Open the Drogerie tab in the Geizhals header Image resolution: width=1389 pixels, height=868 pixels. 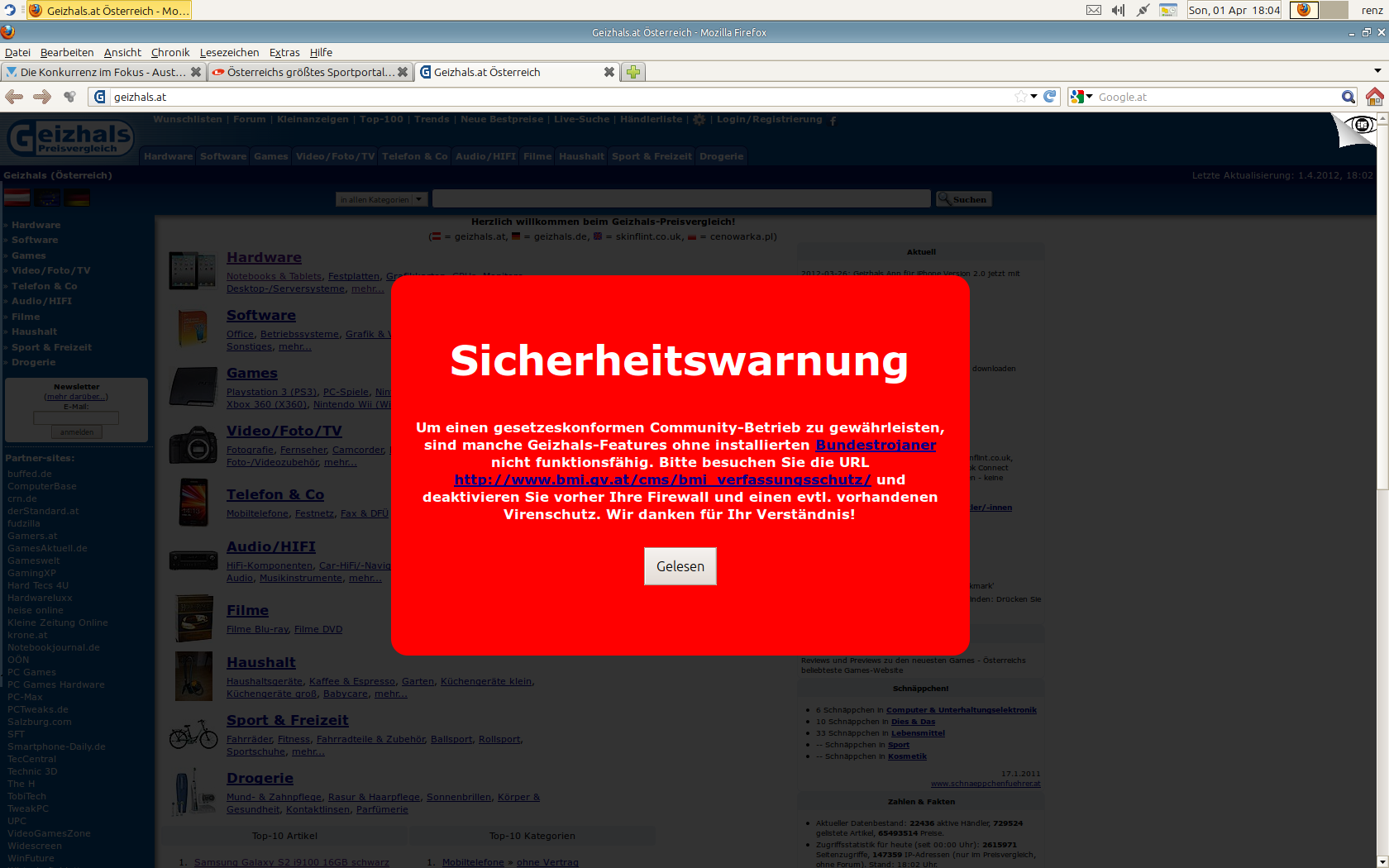pos(722,156)
